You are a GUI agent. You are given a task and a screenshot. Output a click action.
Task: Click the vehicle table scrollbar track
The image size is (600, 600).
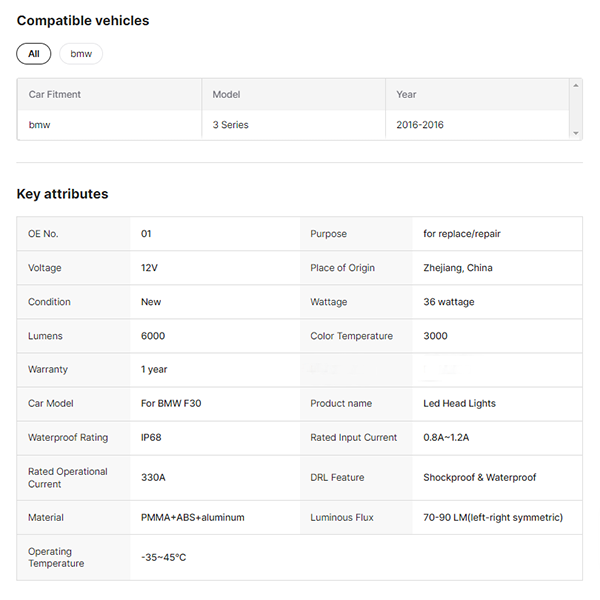tap(575, 110)
